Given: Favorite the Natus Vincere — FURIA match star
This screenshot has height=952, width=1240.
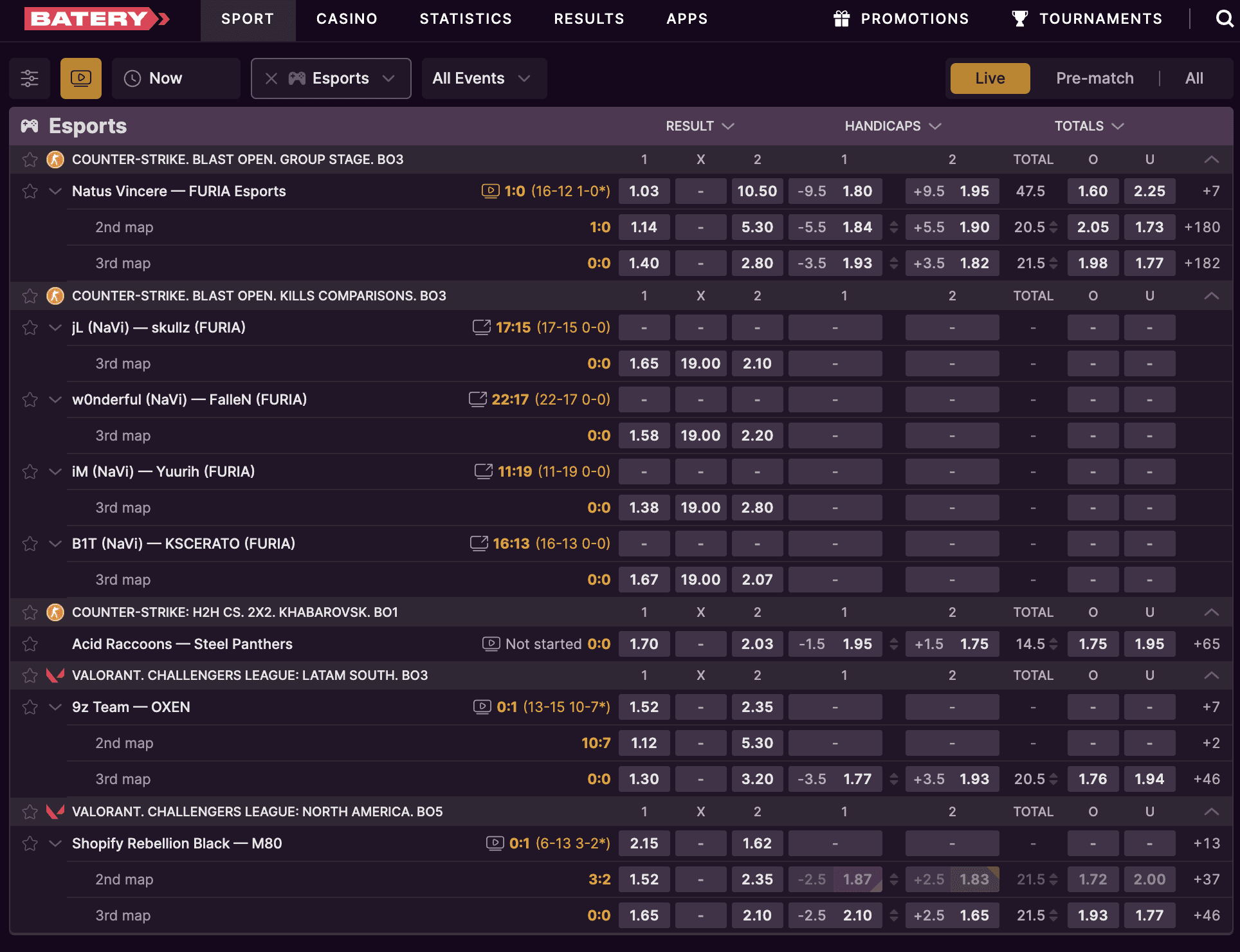Looking at the screenshot, I should pyautogui.click(x=30, y=191).
